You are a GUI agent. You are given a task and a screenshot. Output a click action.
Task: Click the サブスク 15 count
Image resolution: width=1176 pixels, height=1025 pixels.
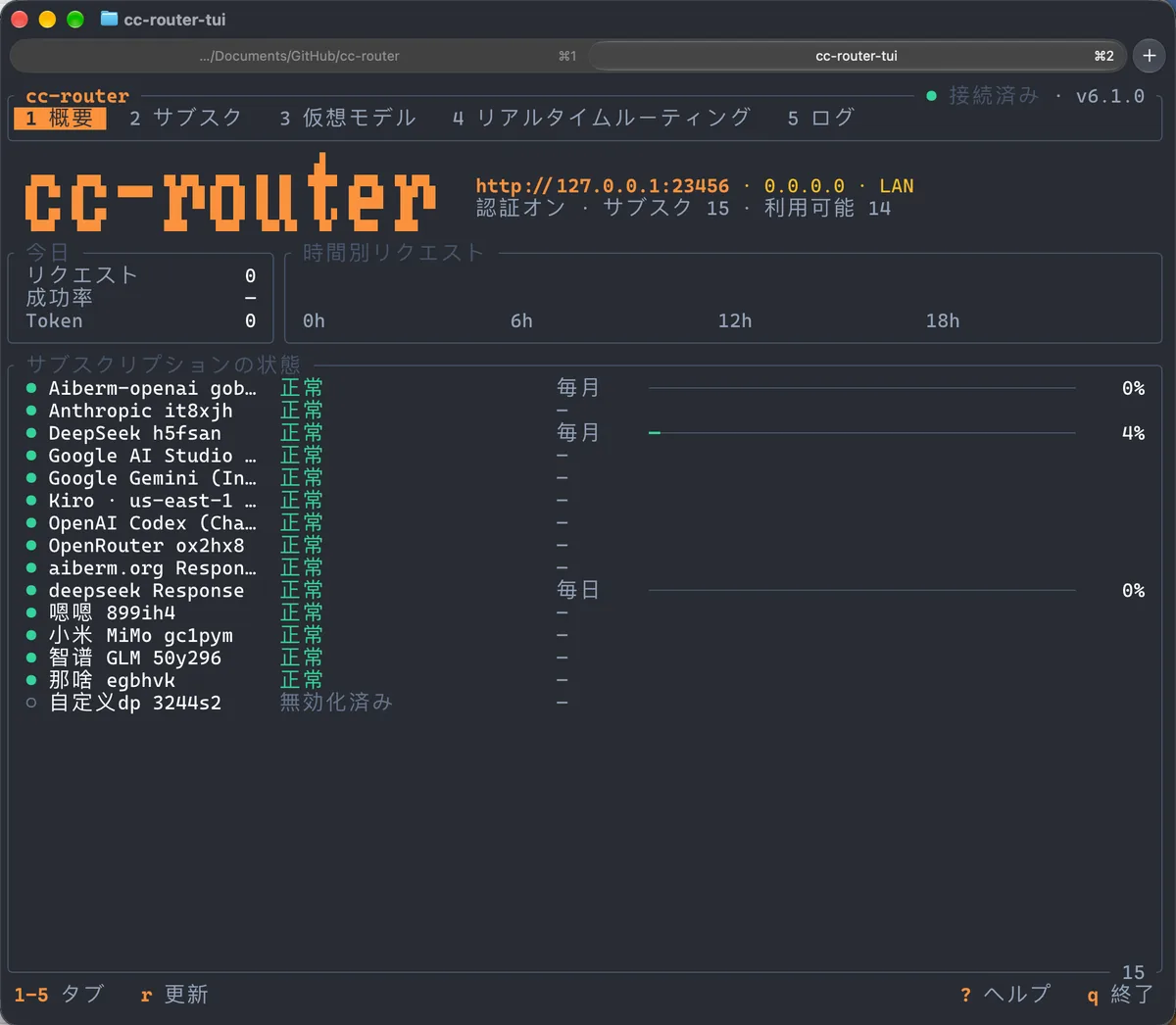(666, 209)
